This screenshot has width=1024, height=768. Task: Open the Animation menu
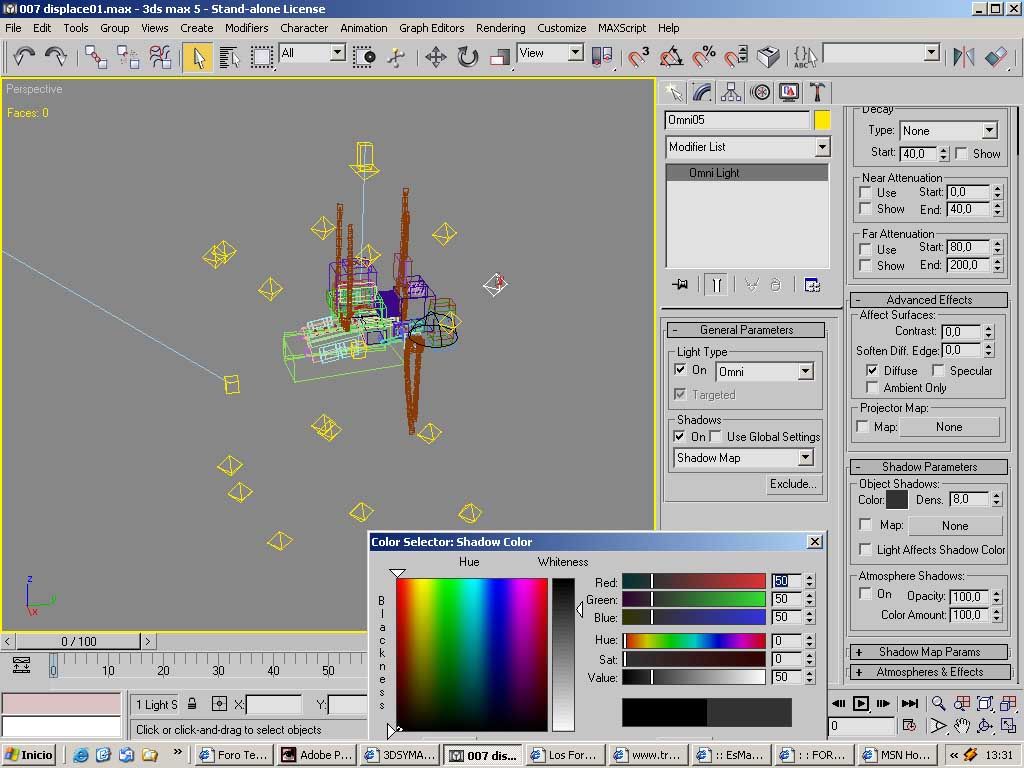pyautogui.click(x=364, y=28)
